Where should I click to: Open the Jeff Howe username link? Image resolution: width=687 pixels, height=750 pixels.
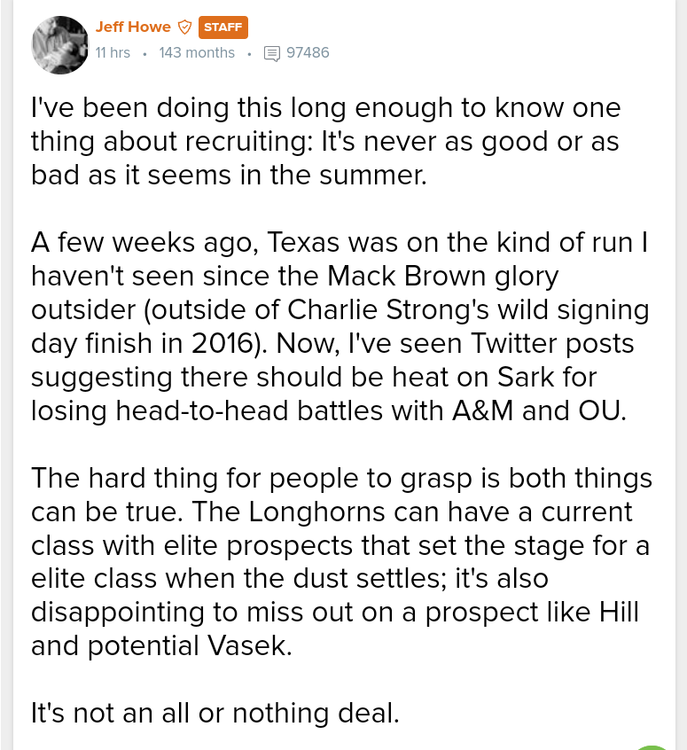(x=133, y=27)
